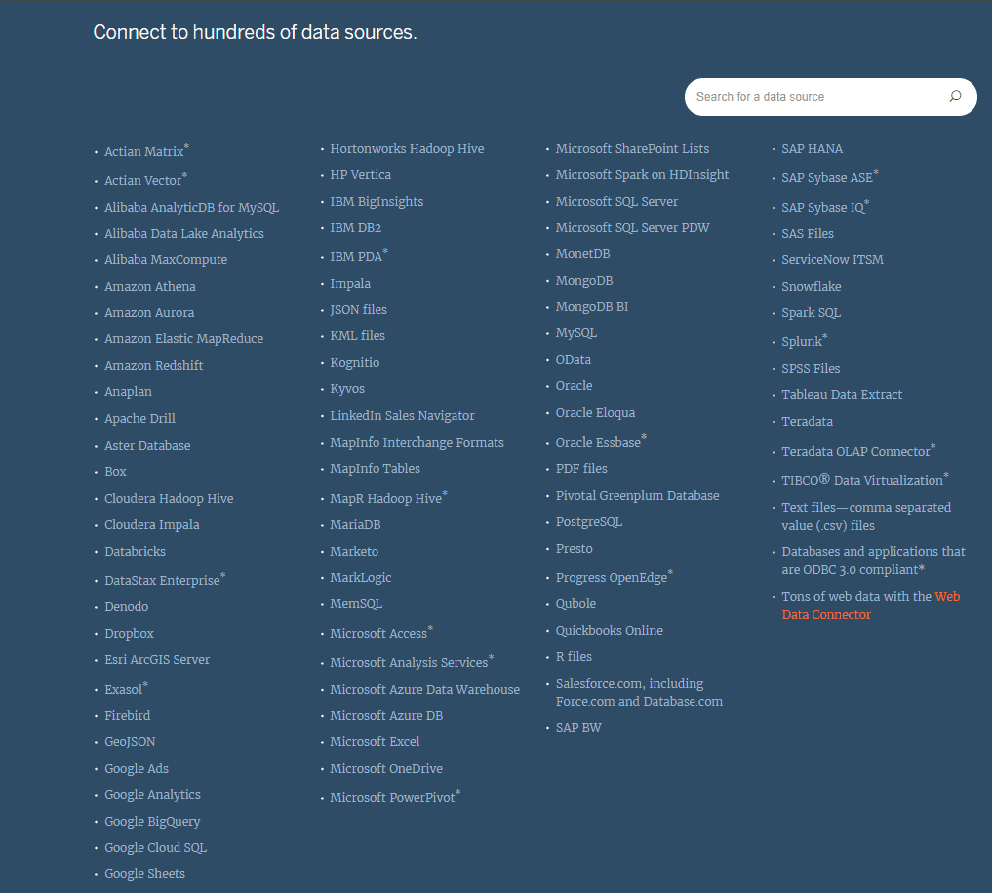This screenshot has height=893, width=992.
Task: Click 'Microsoft SharePoint Lists'
Action: coord(633,149)
